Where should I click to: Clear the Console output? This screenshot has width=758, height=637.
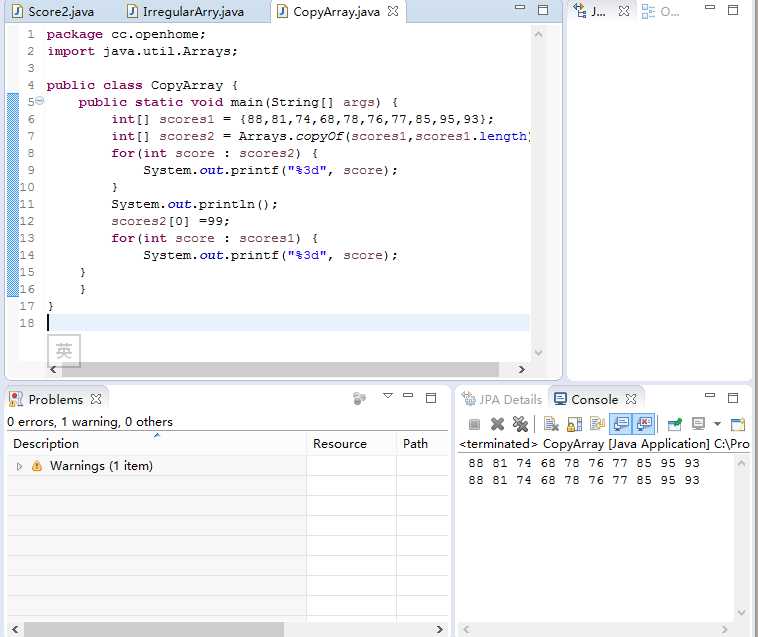click(x=551, y=424)
